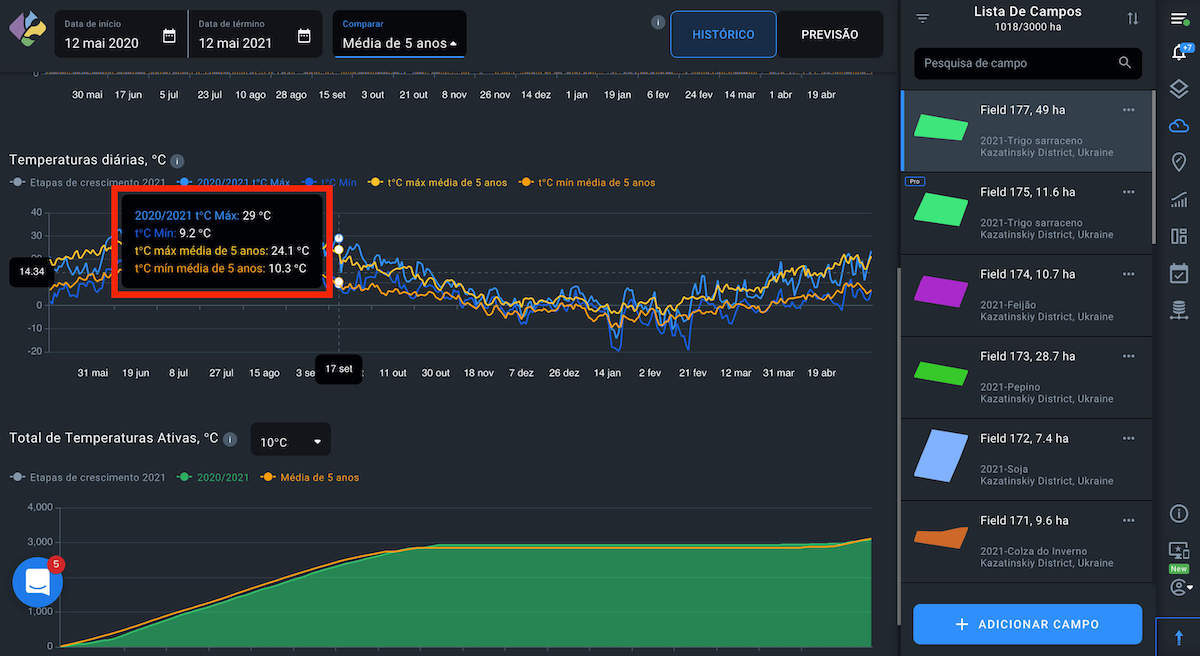Open the chat support bubble
This screenshot has height=656, width=1200.
tap(37, 582)
